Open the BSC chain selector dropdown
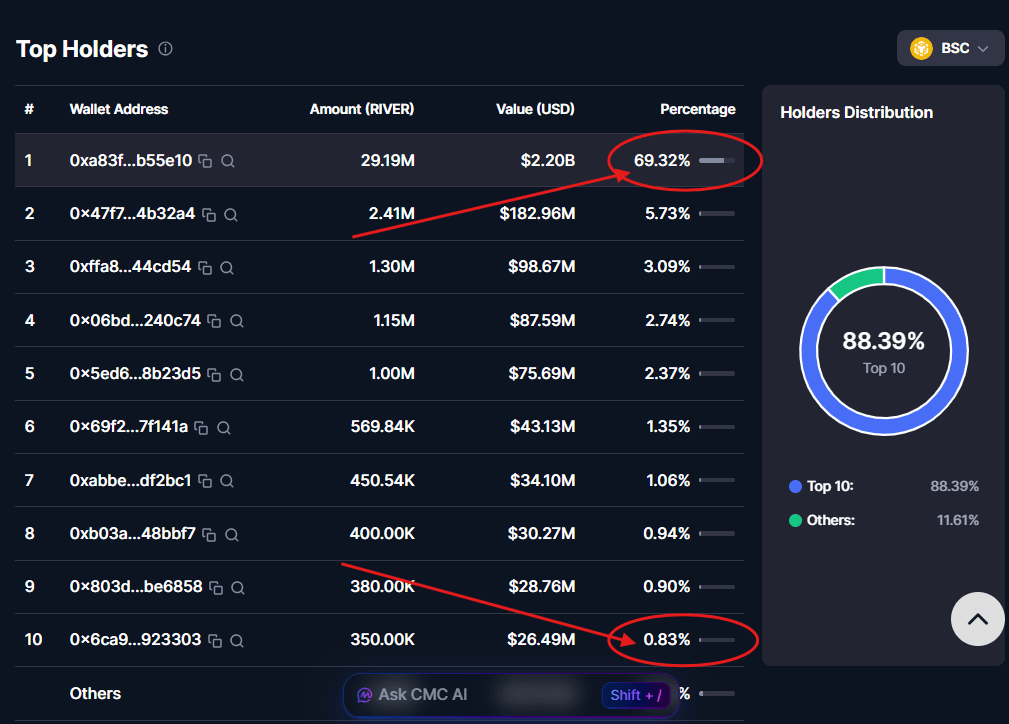This screenshot has height=724, width=1009. (950, 48)
